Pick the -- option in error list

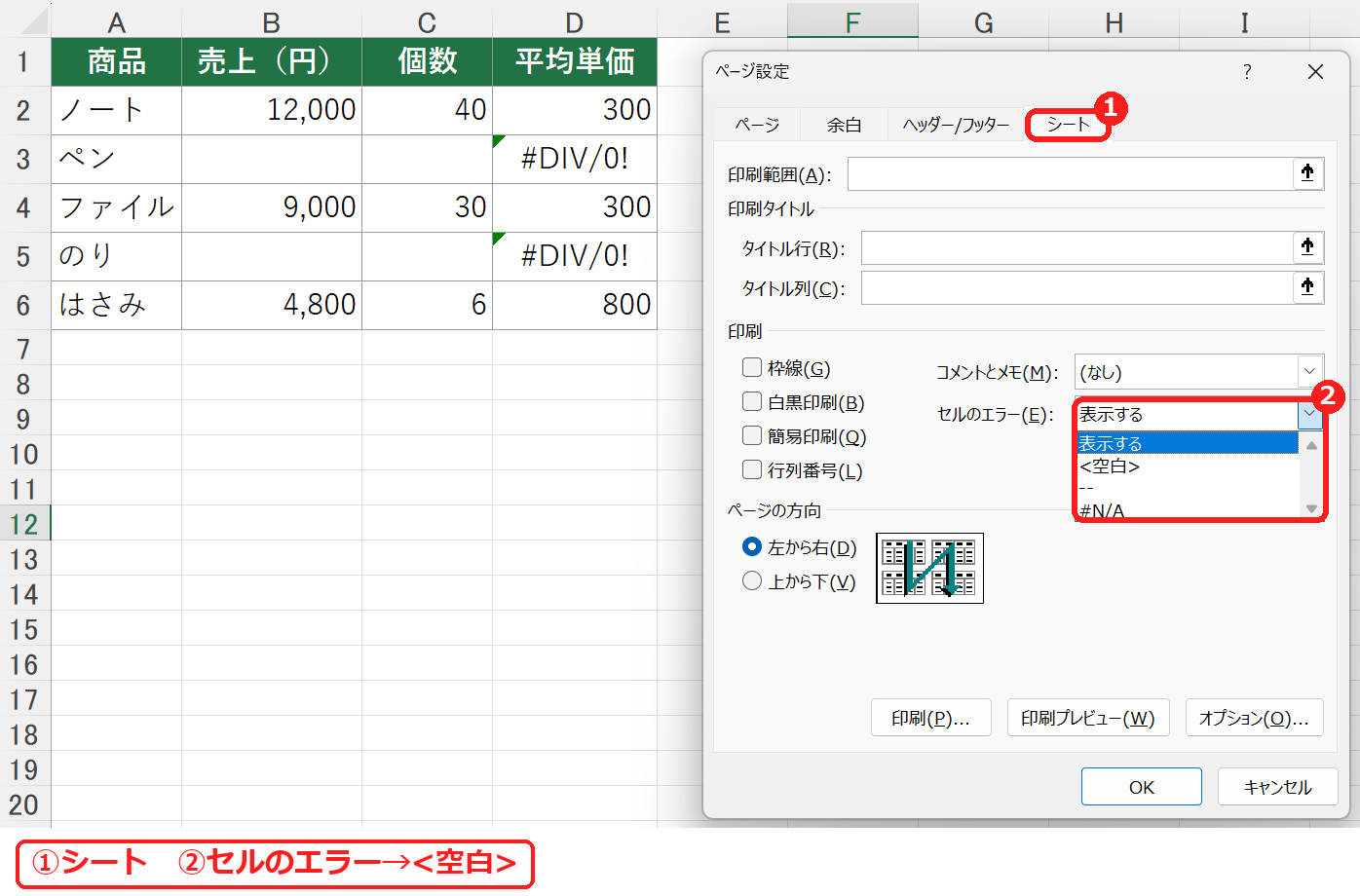pos(1188,488)
